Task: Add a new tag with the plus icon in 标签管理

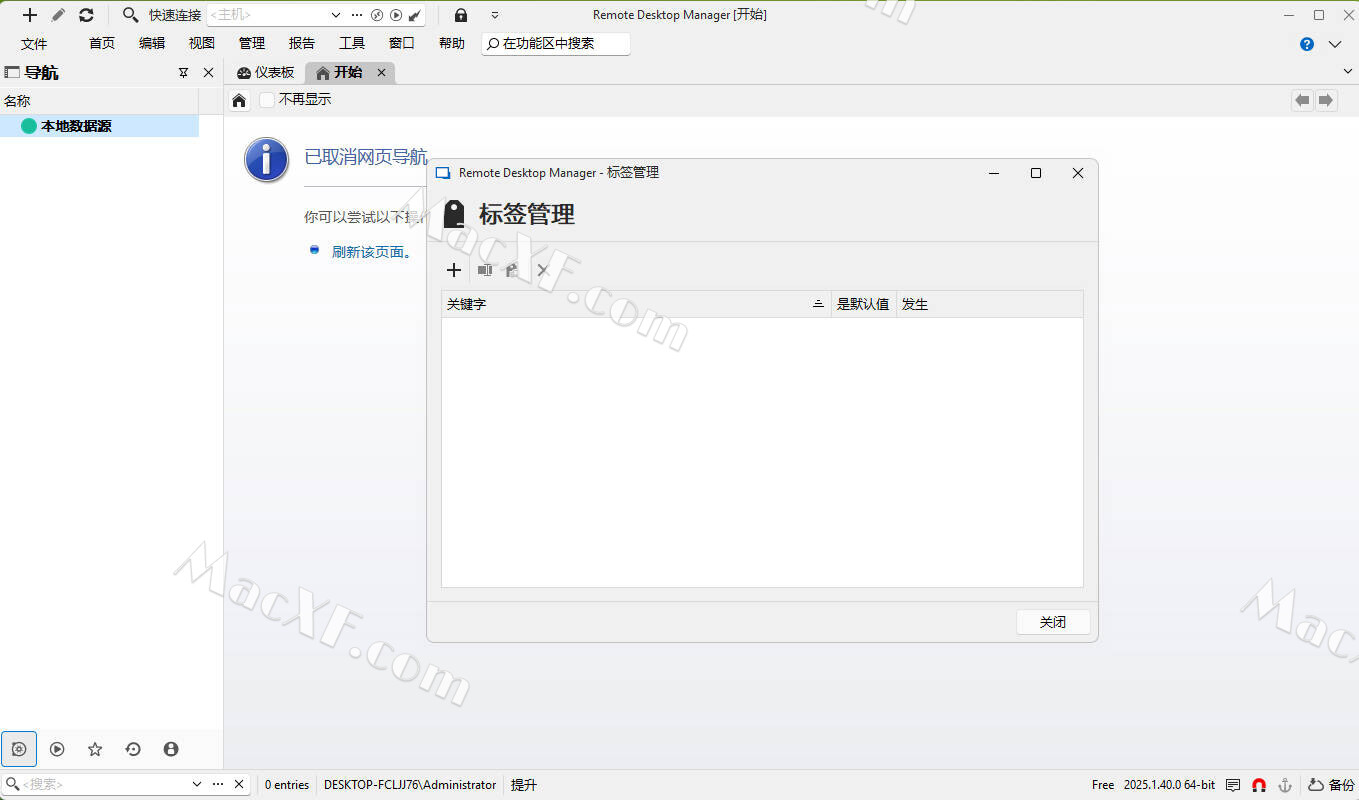Action: pyautogui.click(x=454, y=270)
